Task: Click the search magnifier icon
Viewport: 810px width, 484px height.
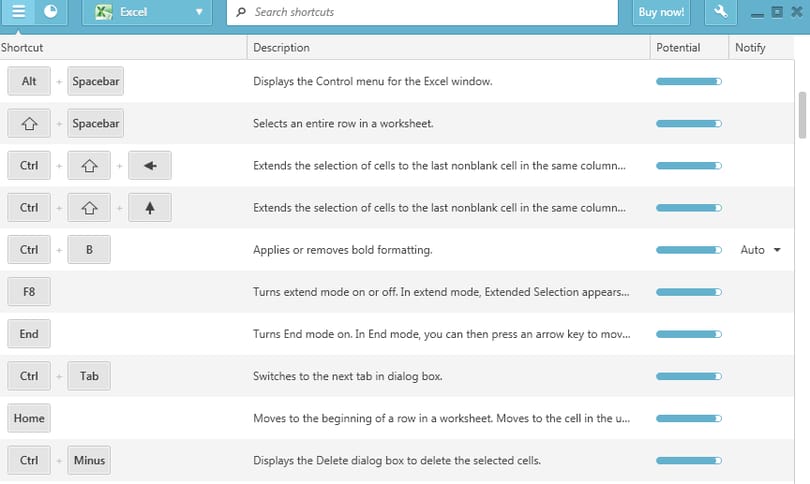Action: coord(241,12)
